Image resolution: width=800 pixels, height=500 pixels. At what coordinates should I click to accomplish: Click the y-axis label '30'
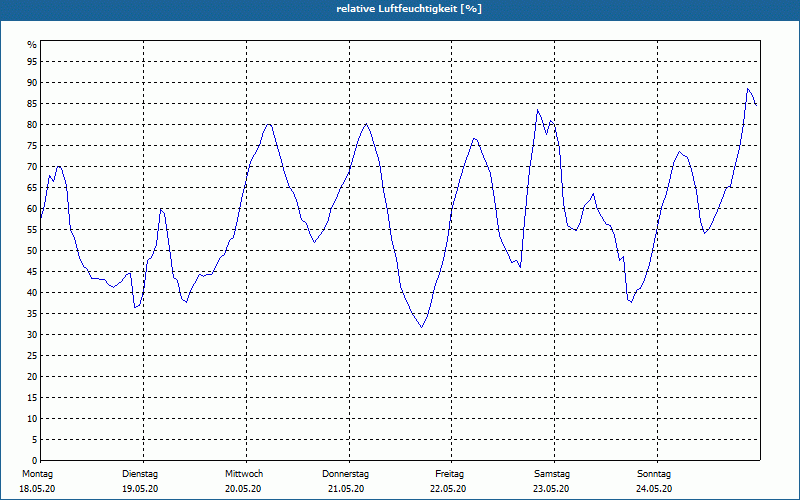coord(32,335)
